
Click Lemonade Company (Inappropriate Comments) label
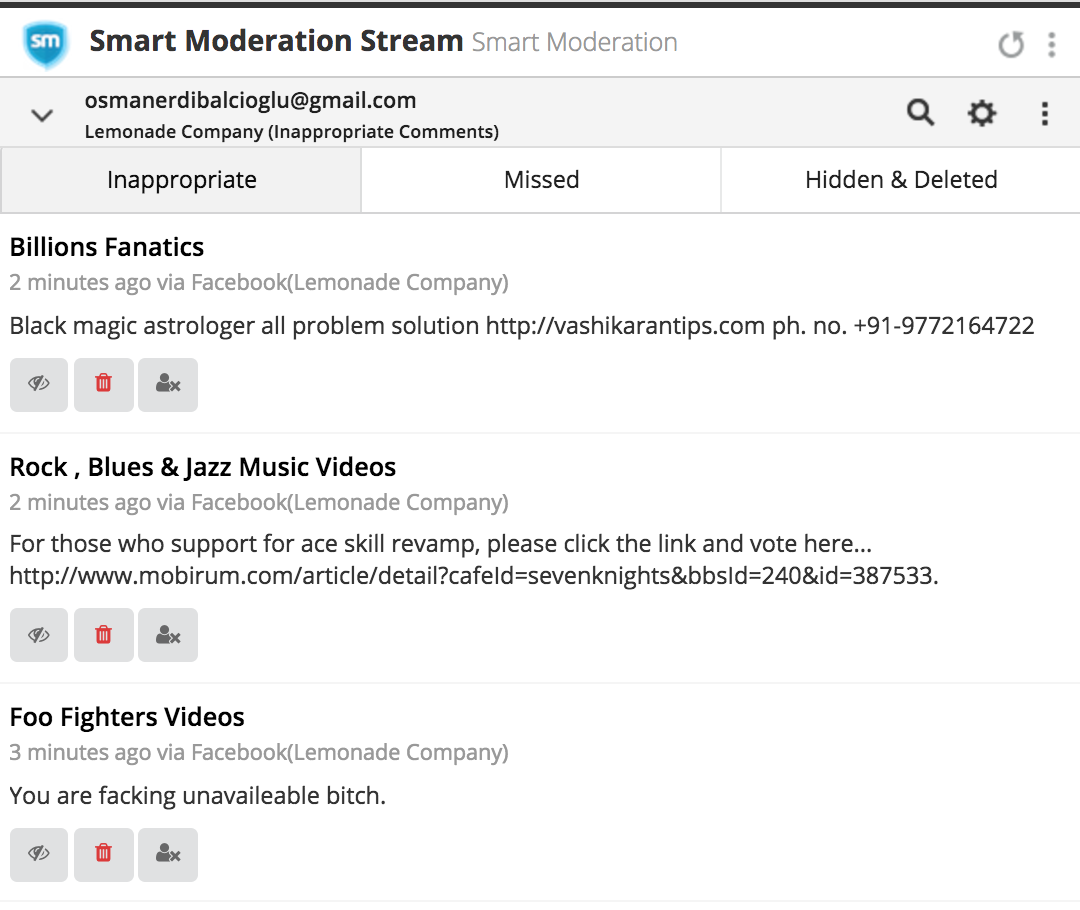point(291,132)
